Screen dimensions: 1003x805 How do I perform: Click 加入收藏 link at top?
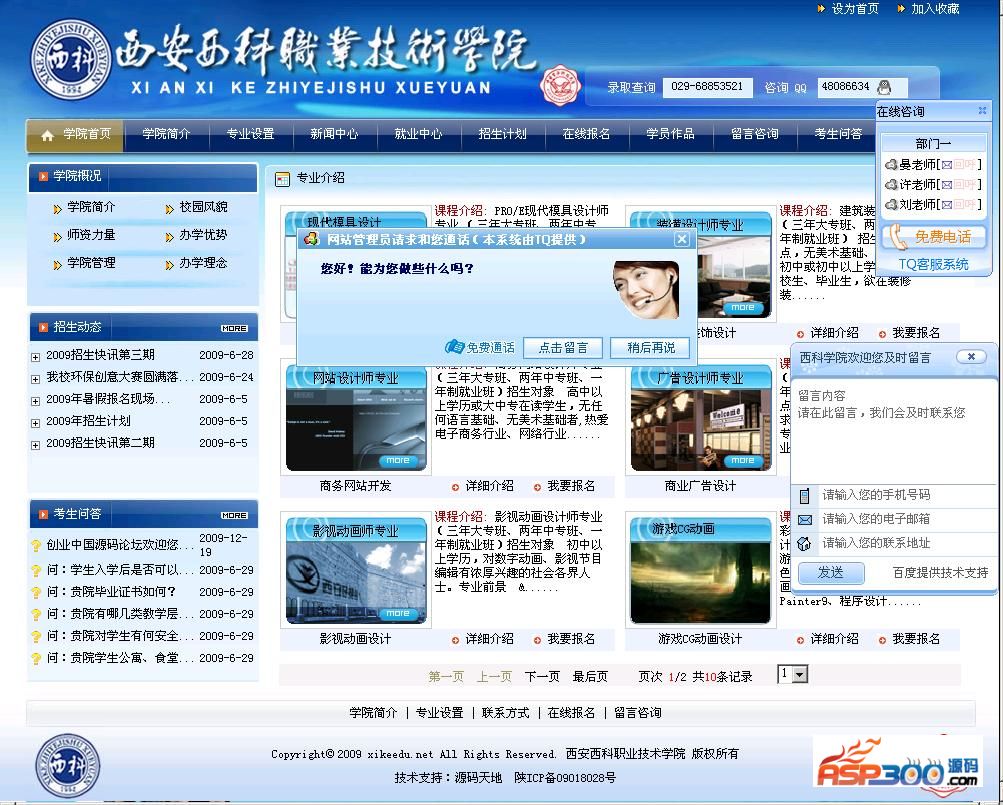tap(935, 8)
